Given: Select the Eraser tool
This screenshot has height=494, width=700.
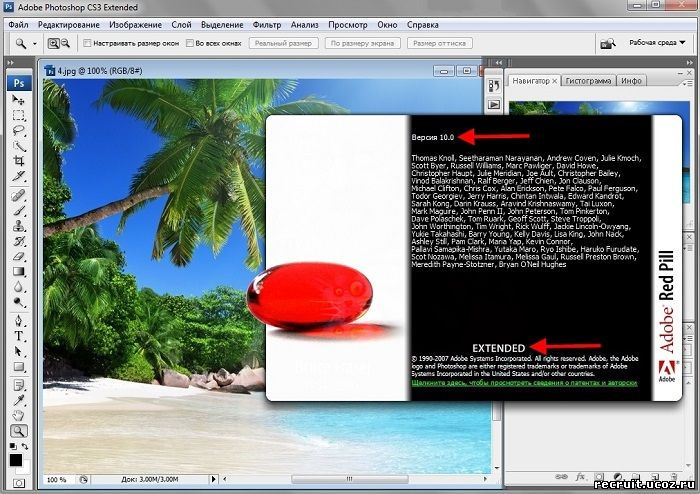Looking at the screenshot, I should coord(18,256).
